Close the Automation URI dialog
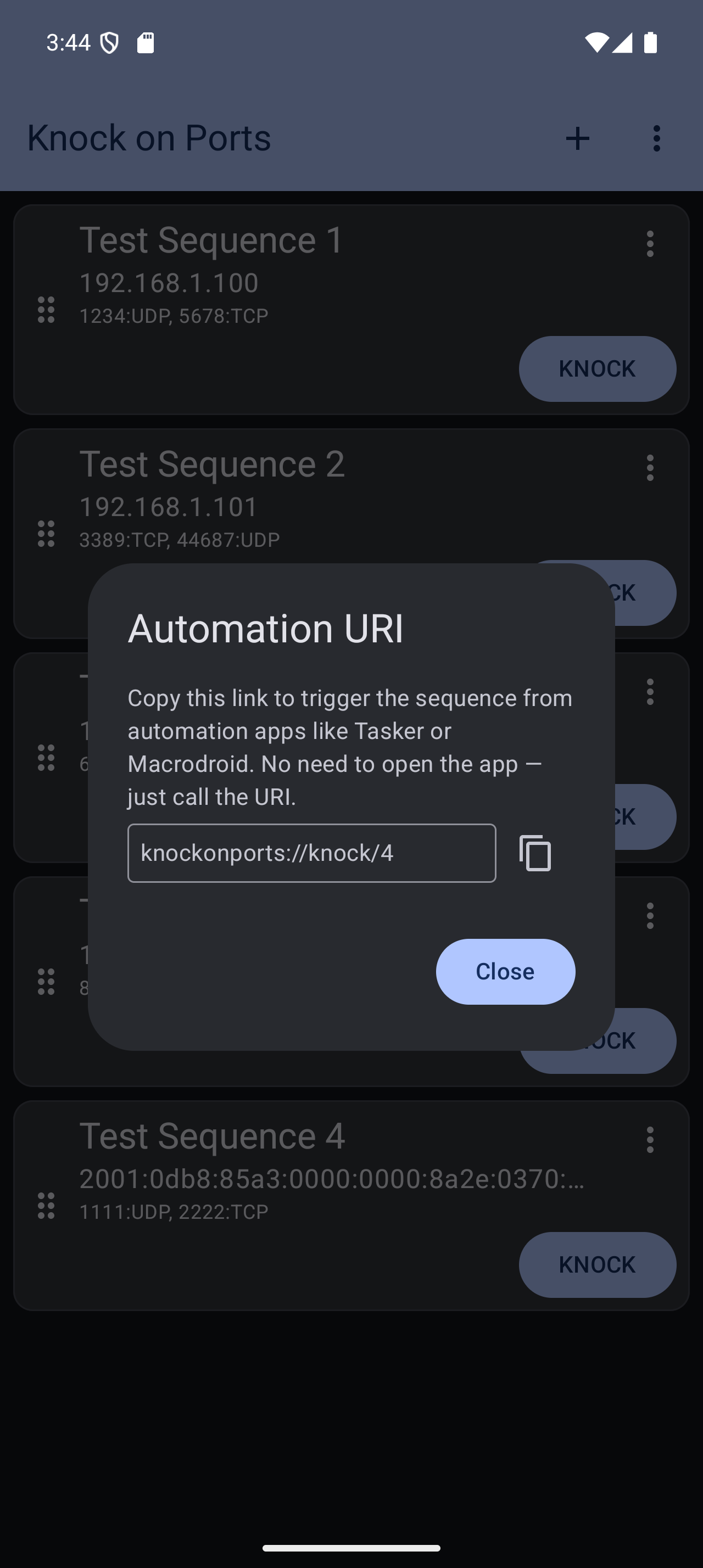The width and height of the screenshot is (703, 1568). tap(505, 971)
